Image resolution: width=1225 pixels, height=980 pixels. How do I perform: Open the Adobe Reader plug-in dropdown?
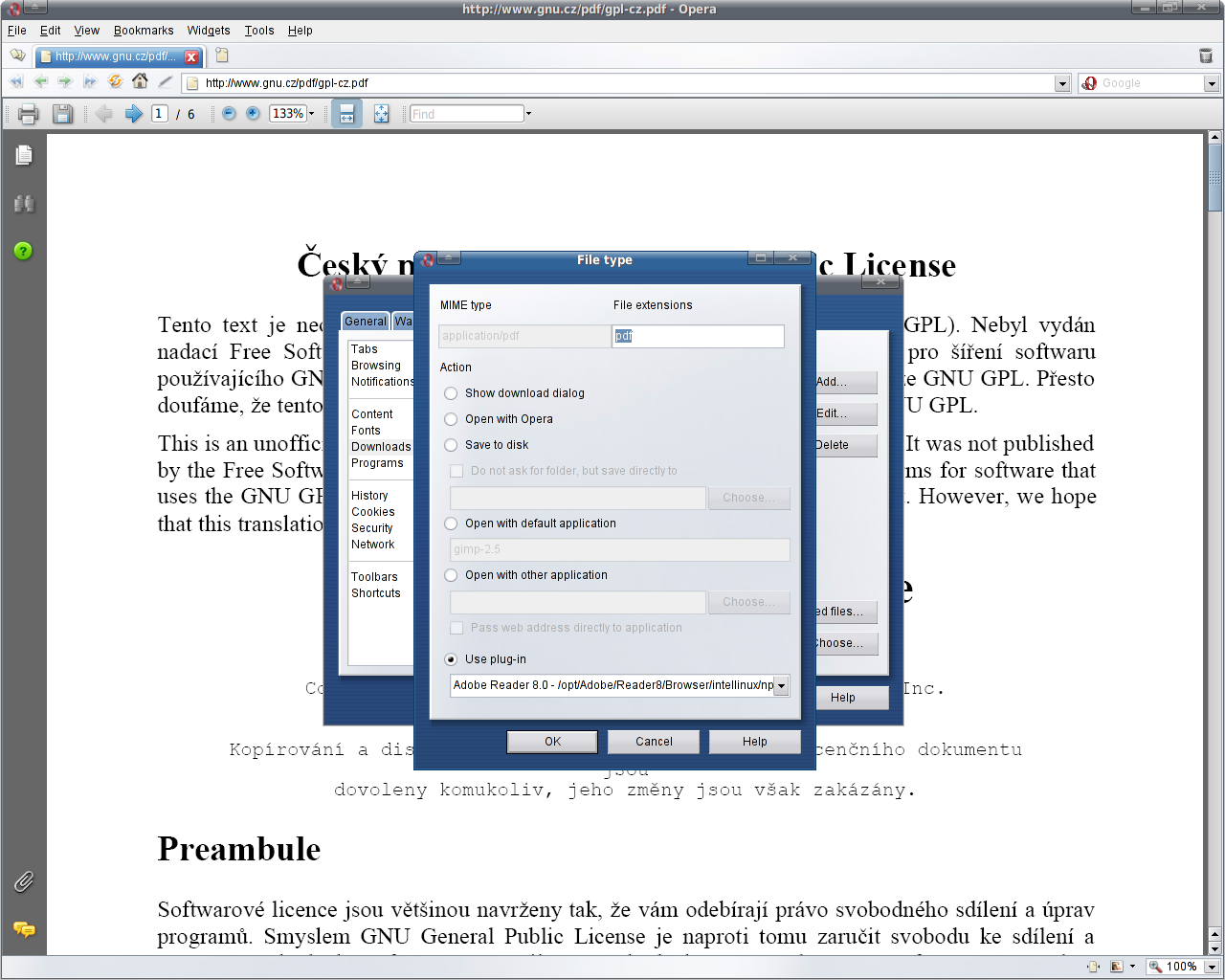coord(782,685)
